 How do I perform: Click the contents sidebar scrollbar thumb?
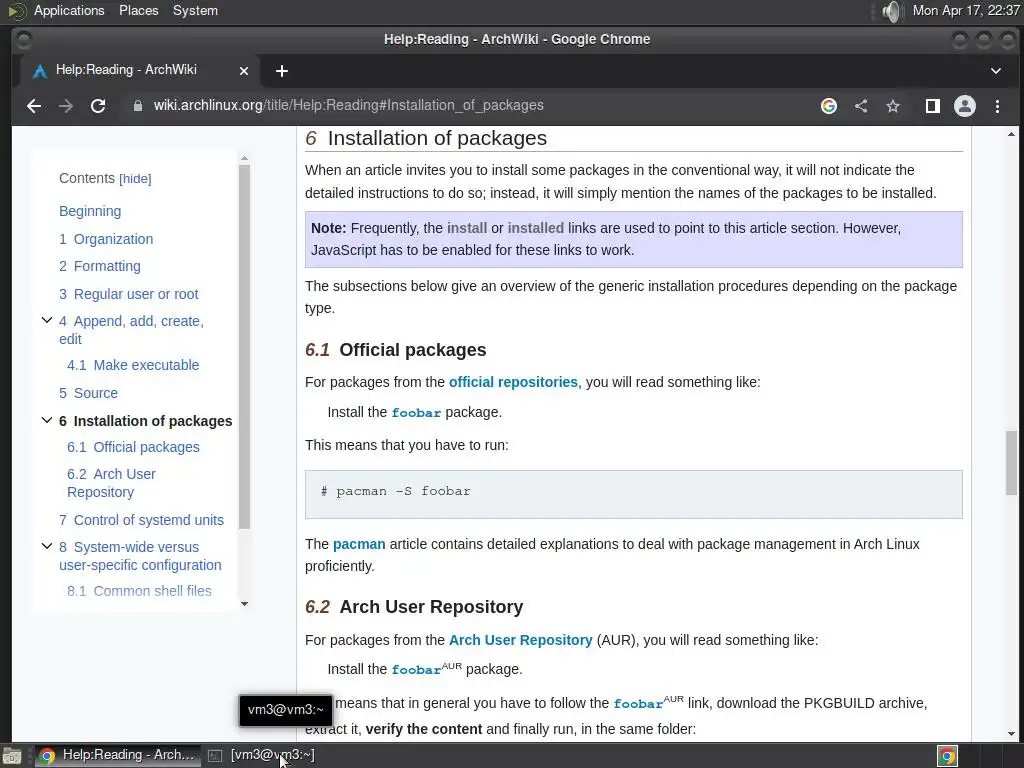[244, 346]
